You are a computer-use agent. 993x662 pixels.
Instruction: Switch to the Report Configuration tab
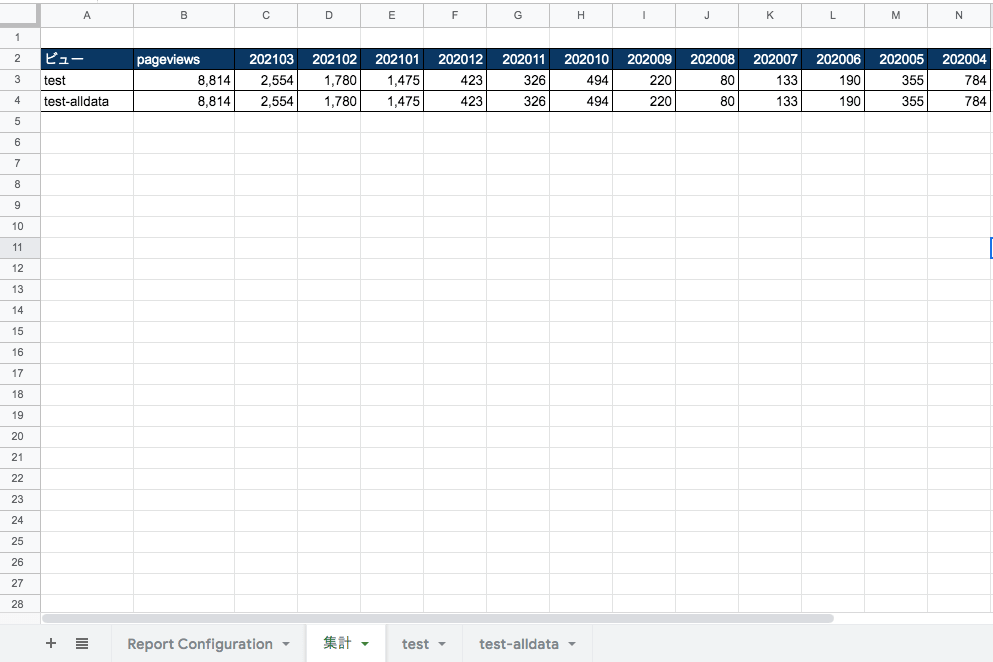tap(200, 644)
